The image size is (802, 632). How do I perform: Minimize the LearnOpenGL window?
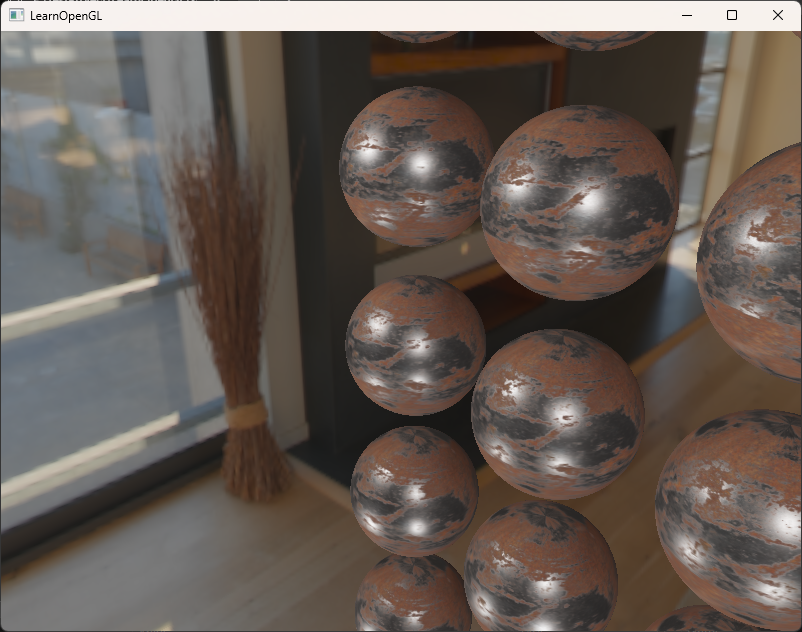point(687,15)
